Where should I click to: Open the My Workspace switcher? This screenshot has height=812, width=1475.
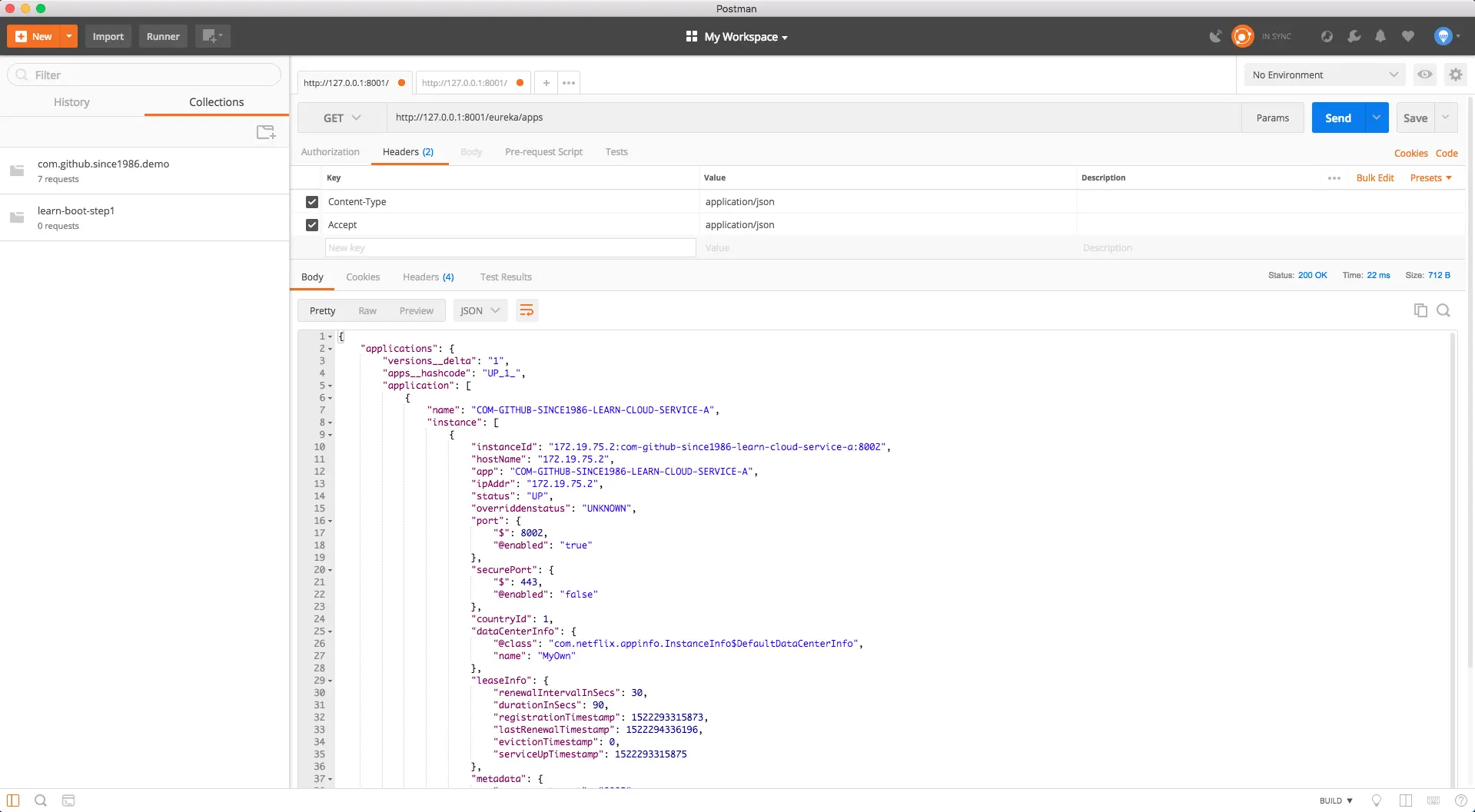tap(736, 37)
